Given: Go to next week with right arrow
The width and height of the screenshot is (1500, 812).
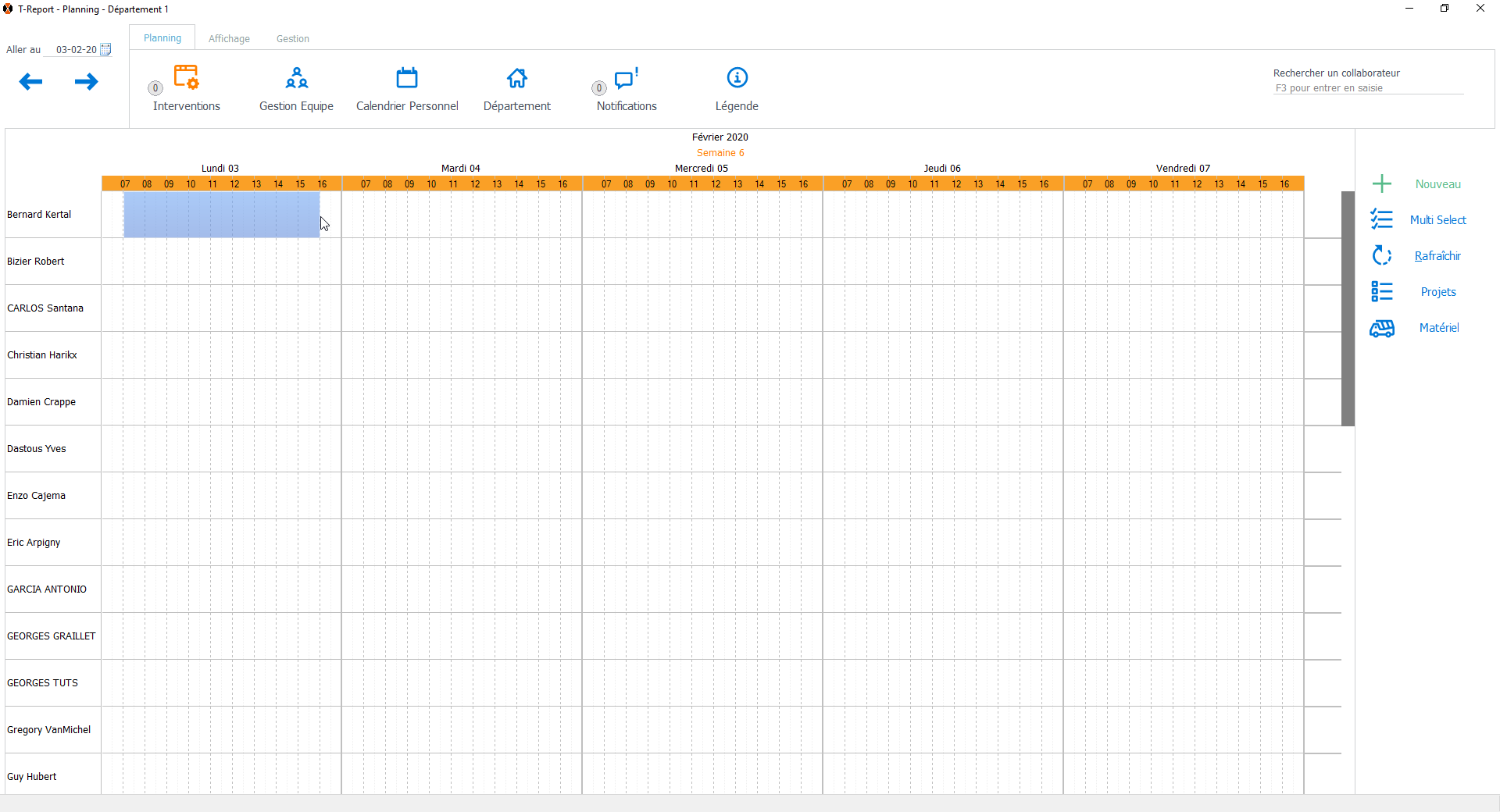Looking at the screenshot, I should pyautogui.click(x=86, y=82).
